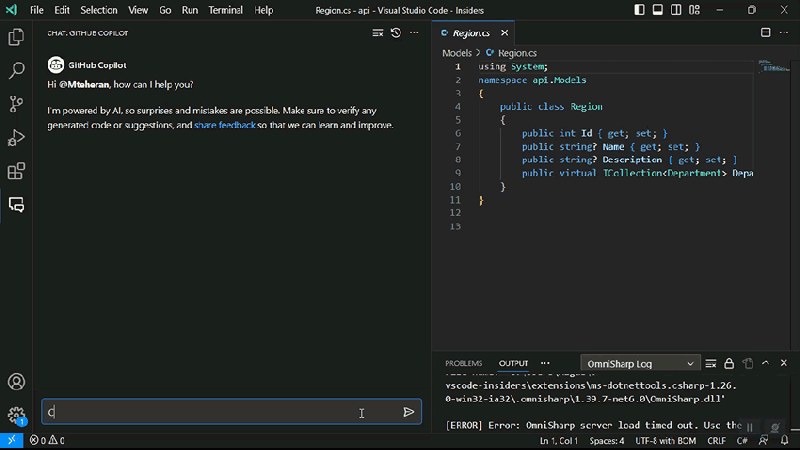
Task: Open the Run menu
Action: click(190, 10)
